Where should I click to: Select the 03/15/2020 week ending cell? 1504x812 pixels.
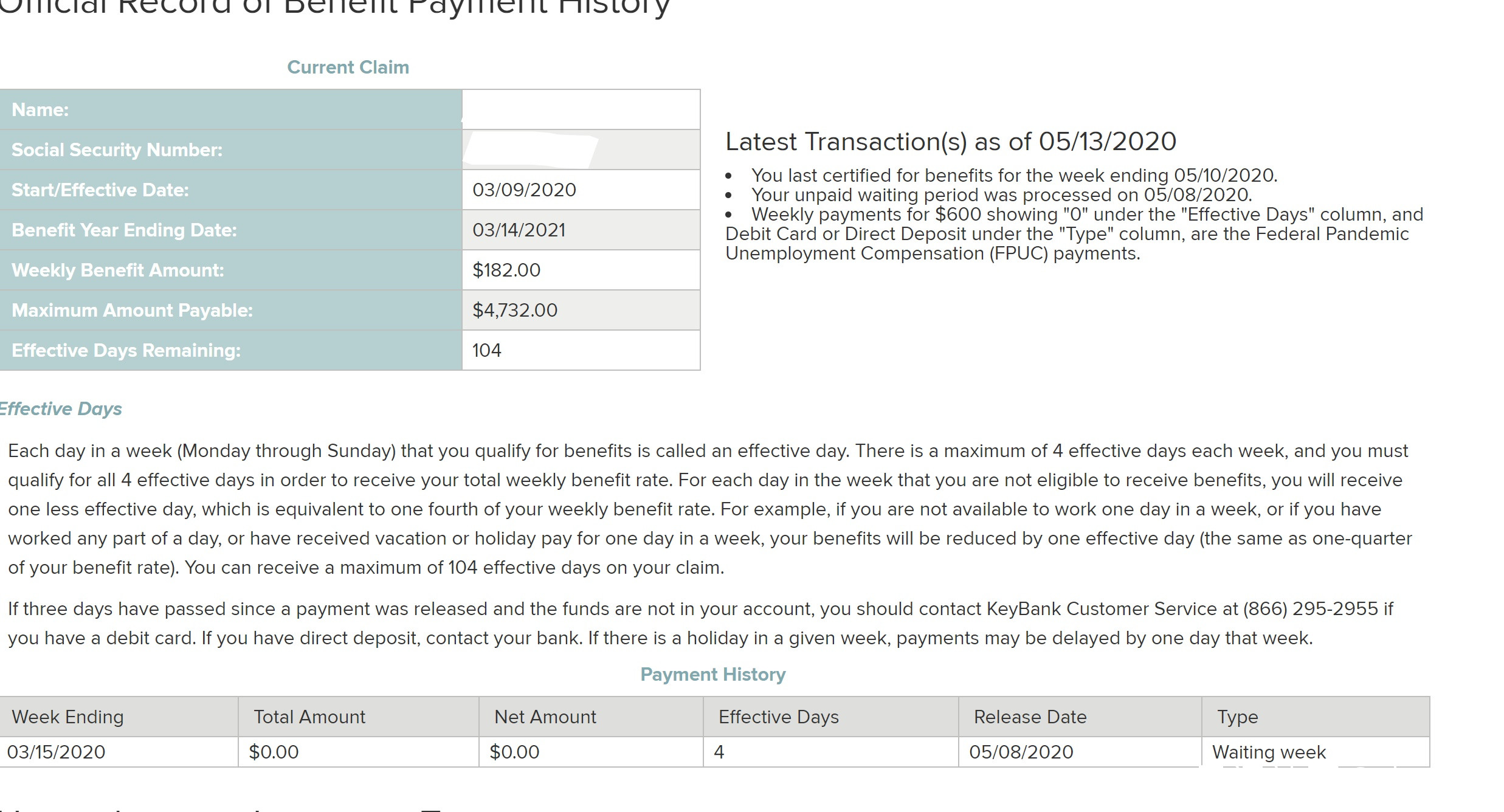56,752
